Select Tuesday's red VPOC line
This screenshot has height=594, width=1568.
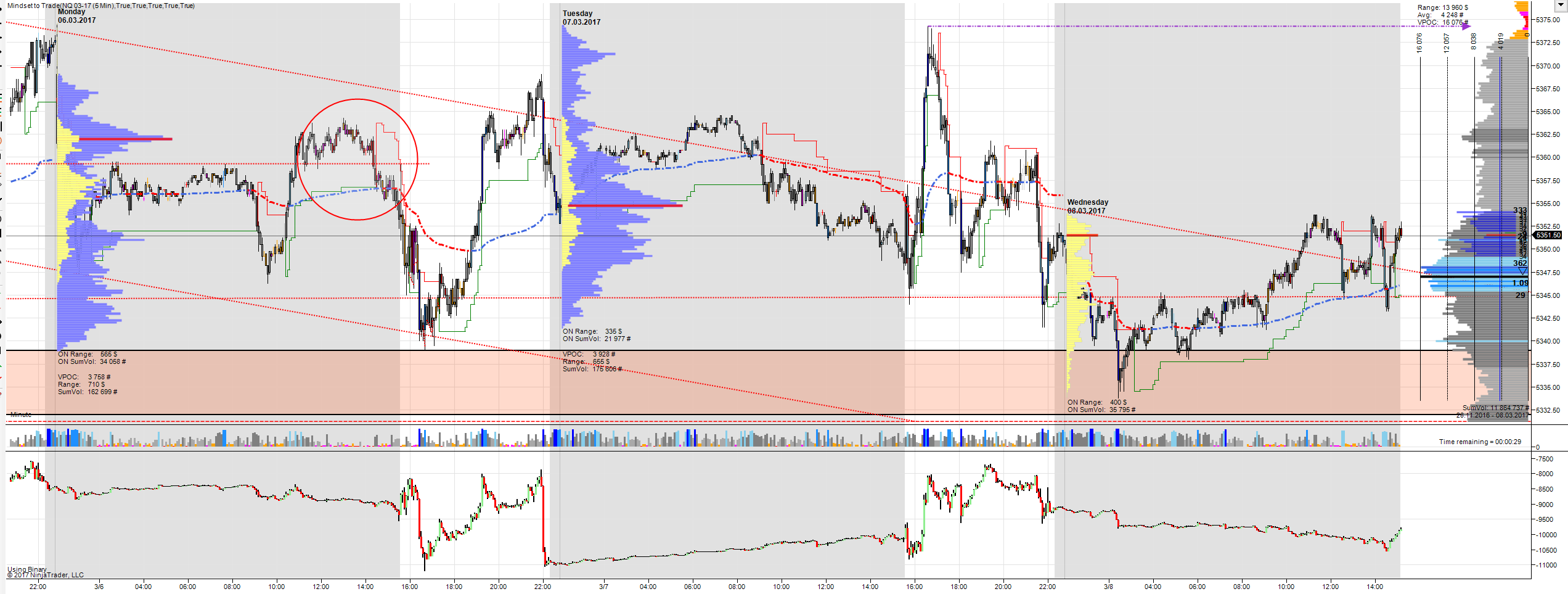coord(626,205)
